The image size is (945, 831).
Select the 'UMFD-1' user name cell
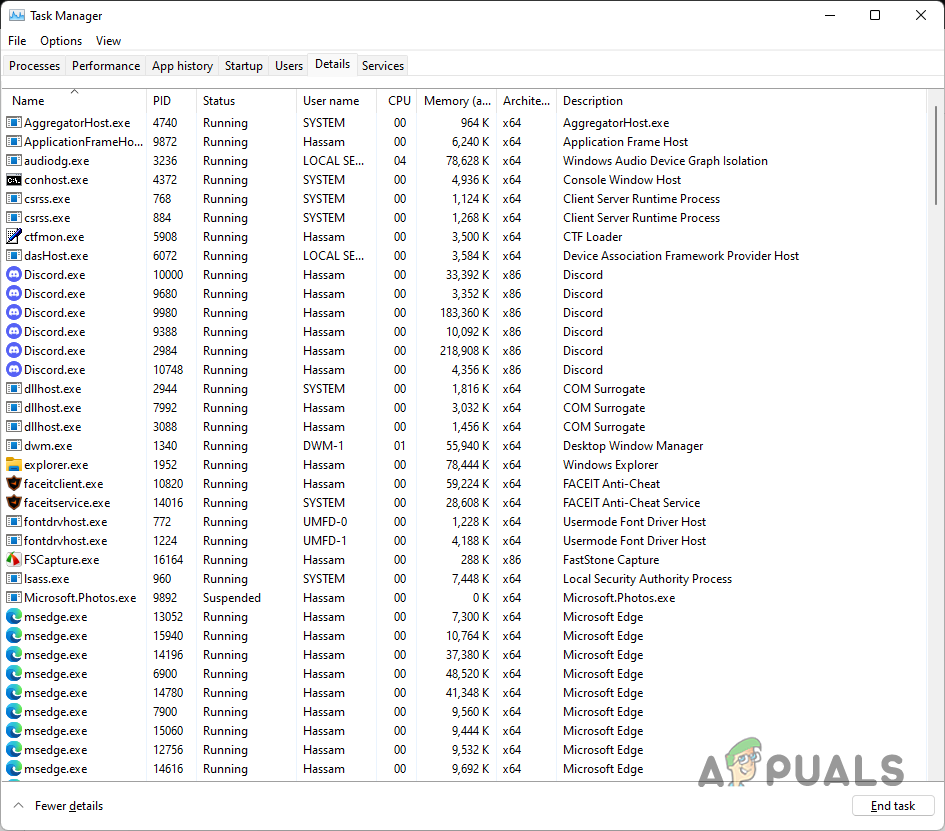pyautogui.click(x=325, y=541)
